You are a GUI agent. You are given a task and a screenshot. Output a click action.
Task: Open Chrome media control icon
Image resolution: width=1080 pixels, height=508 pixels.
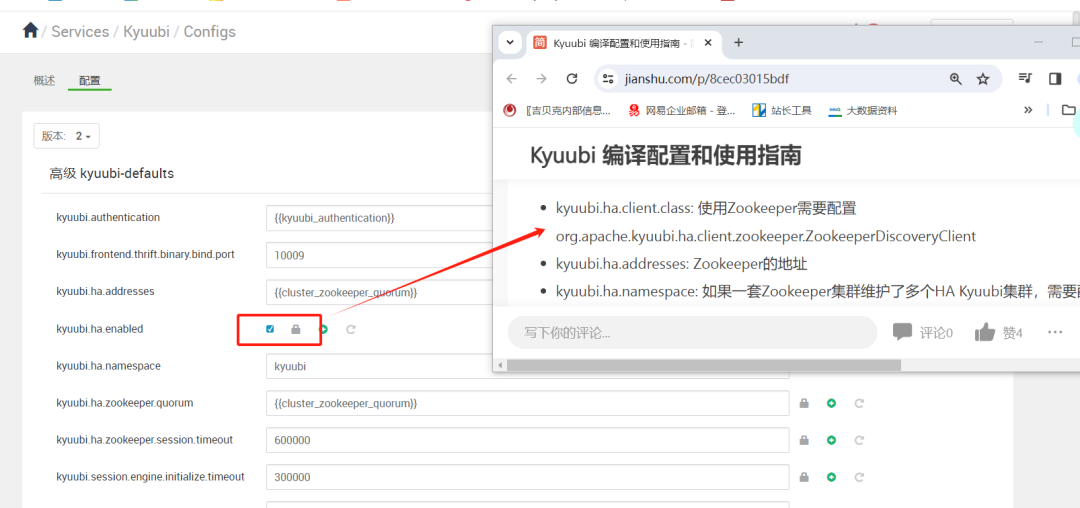pos(1025,78)
